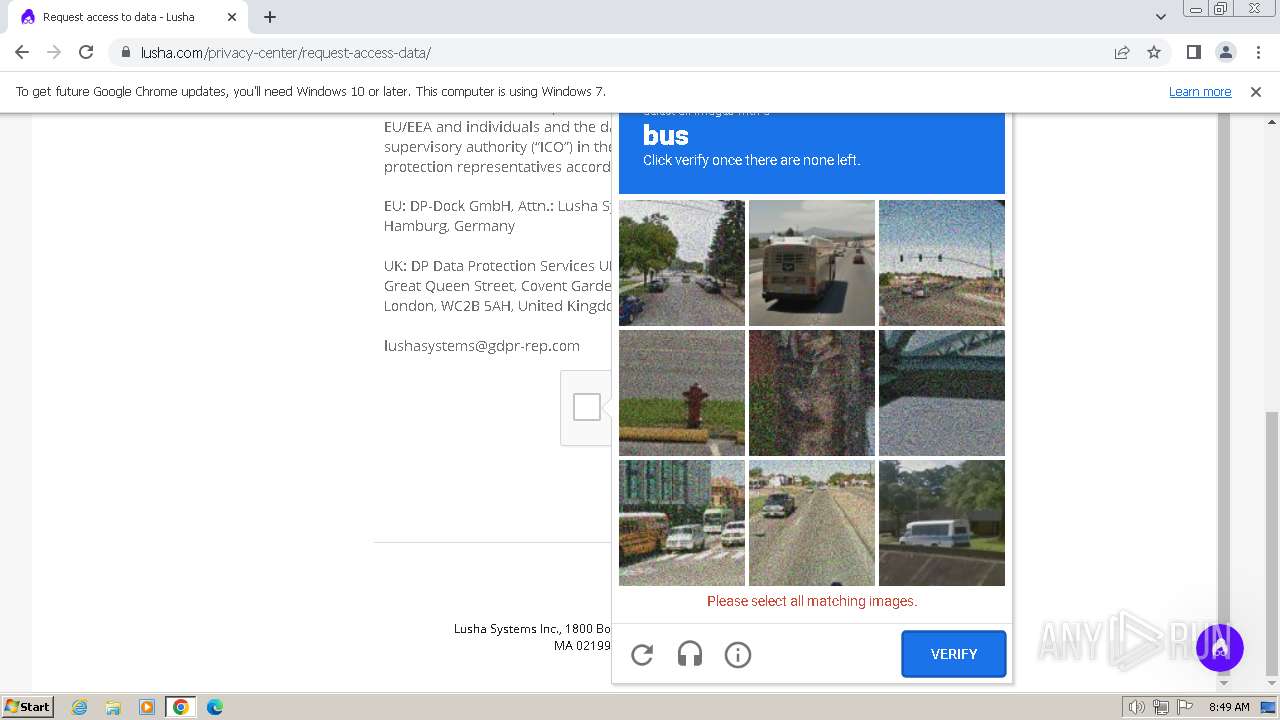This screenshot has width=1280, height=720.
Task: Select the traffic lights intersection tile
Action: point(942,263)
